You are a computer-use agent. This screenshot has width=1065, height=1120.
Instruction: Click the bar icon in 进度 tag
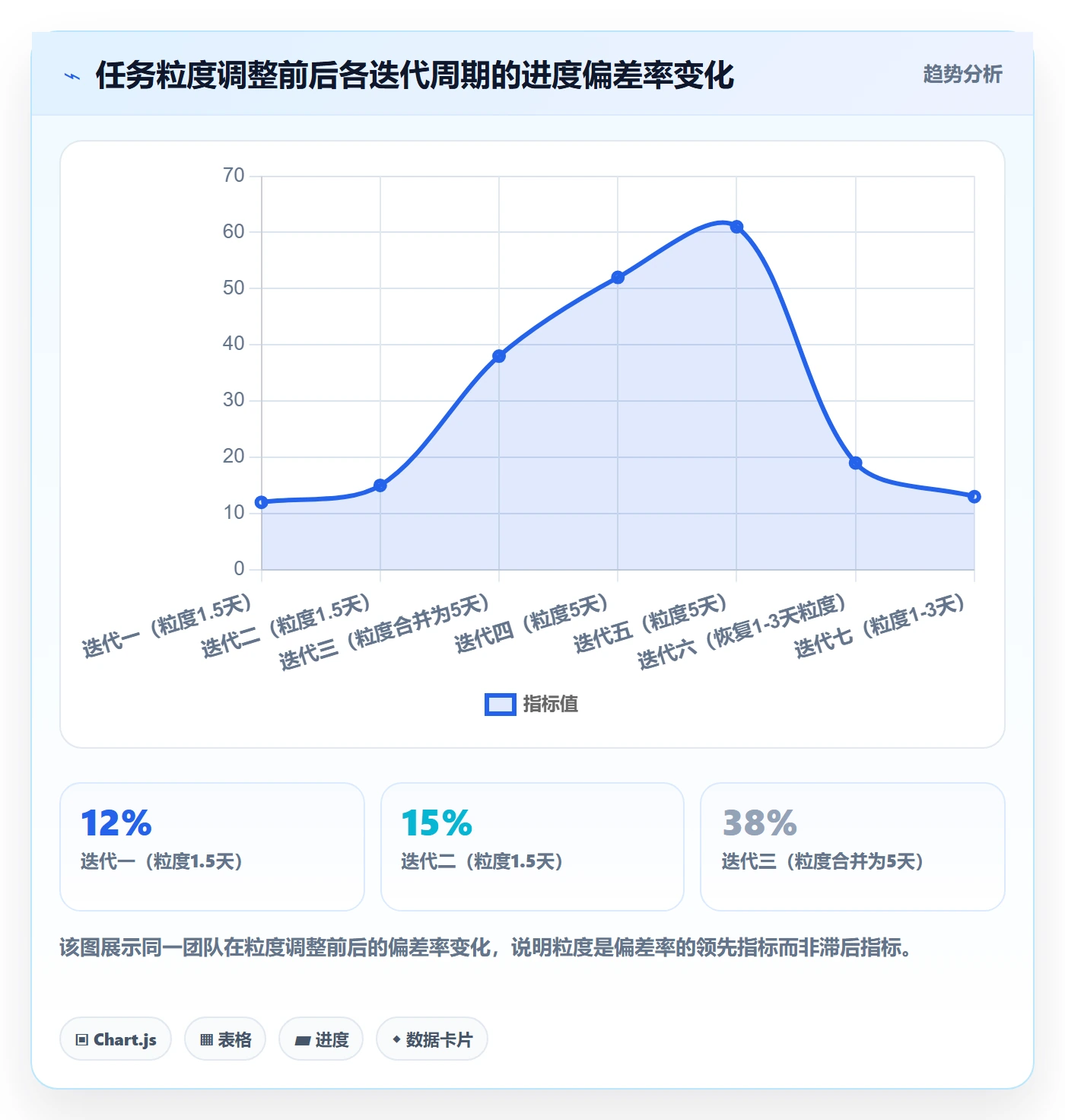point(303,1041)
